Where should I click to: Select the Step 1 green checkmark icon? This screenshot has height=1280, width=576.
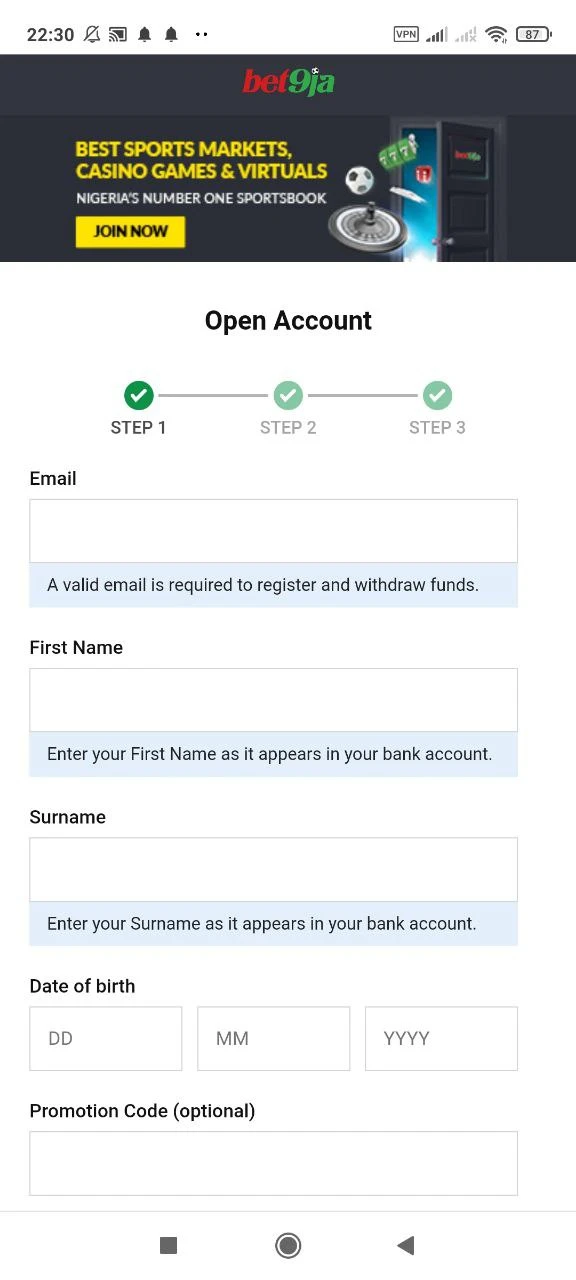click(x=138, y=395)
